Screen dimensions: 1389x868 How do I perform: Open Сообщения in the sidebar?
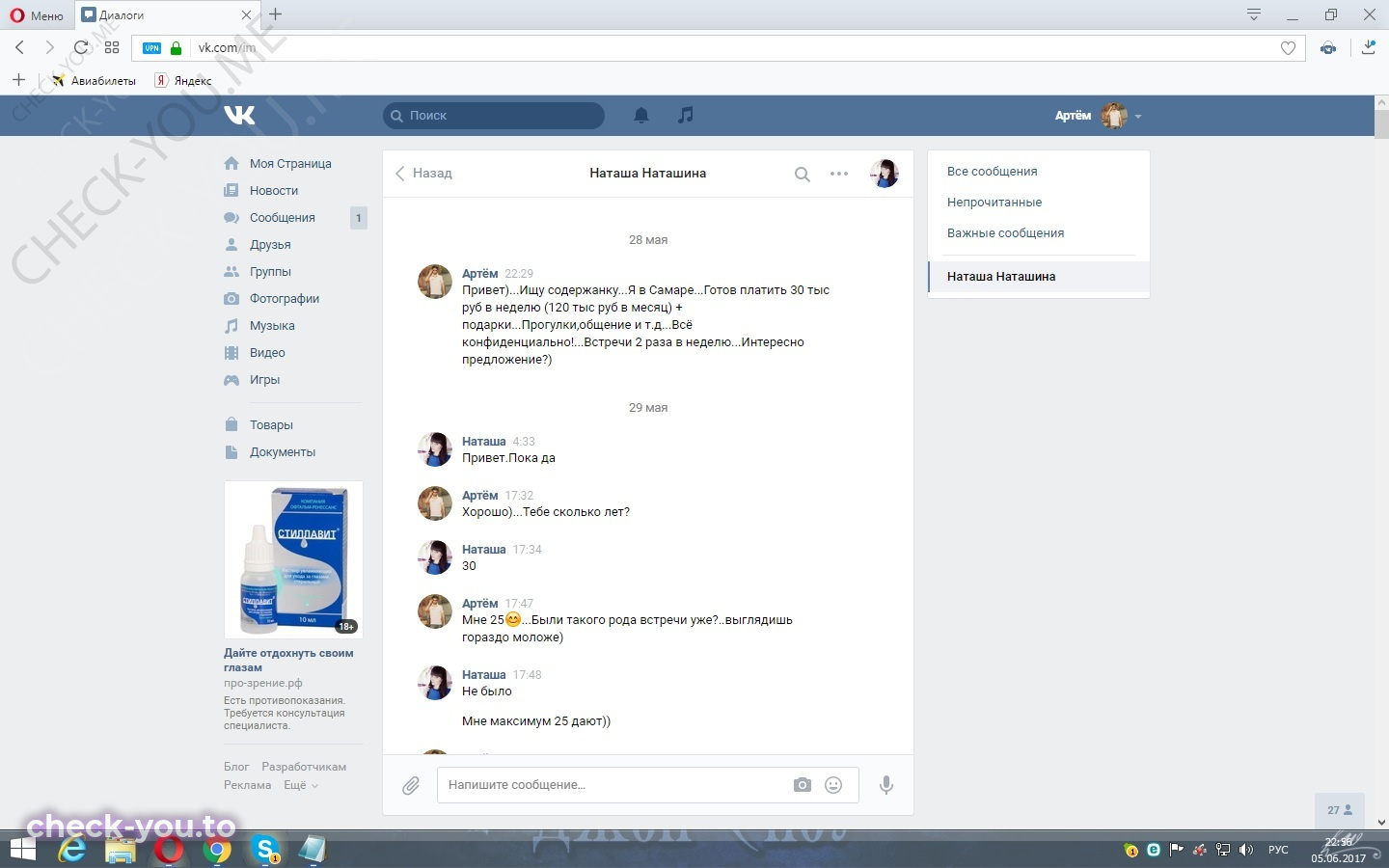click(x=283, y=218)
